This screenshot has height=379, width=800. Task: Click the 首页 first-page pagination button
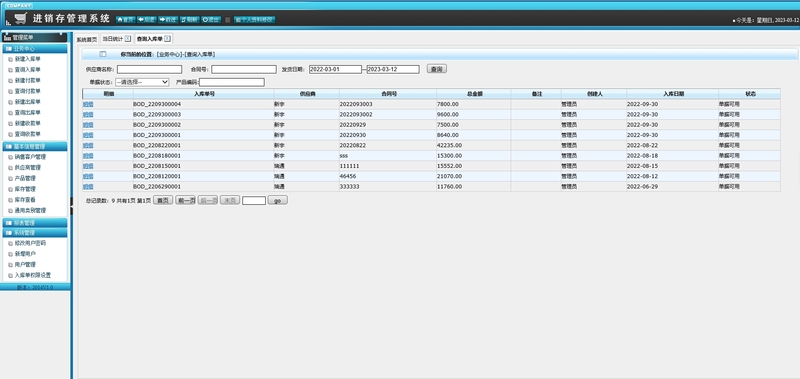click(163, 200)
